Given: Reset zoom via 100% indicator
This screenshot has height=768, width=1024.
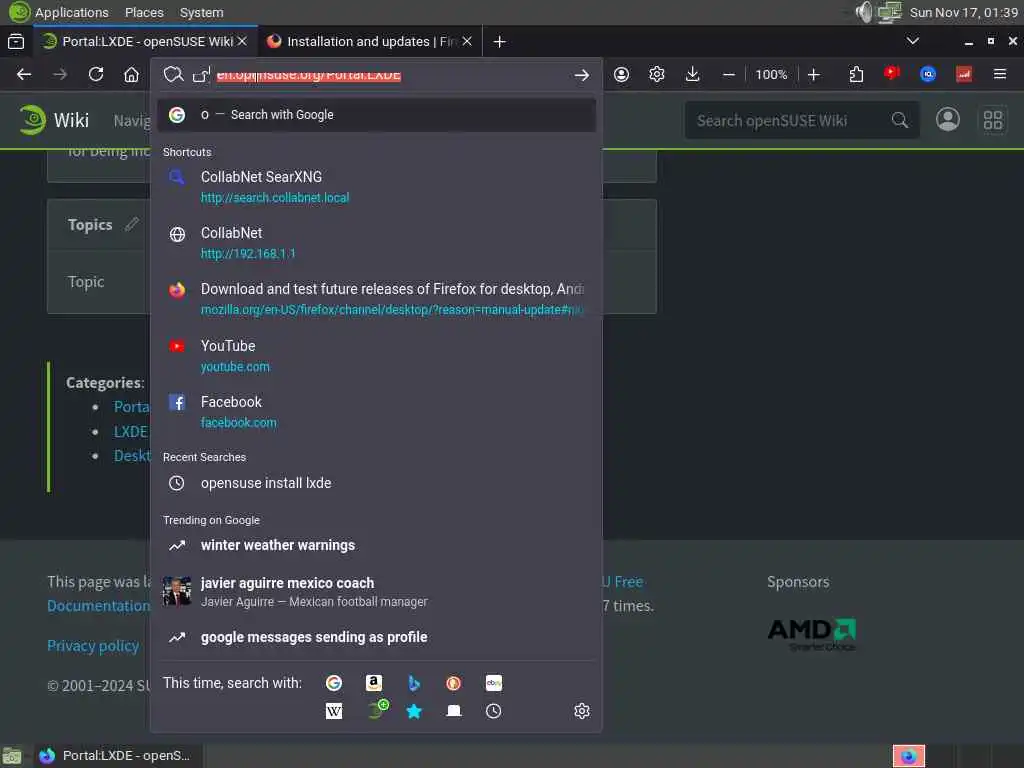Looking at the screenshot, I should coord(771,74).
